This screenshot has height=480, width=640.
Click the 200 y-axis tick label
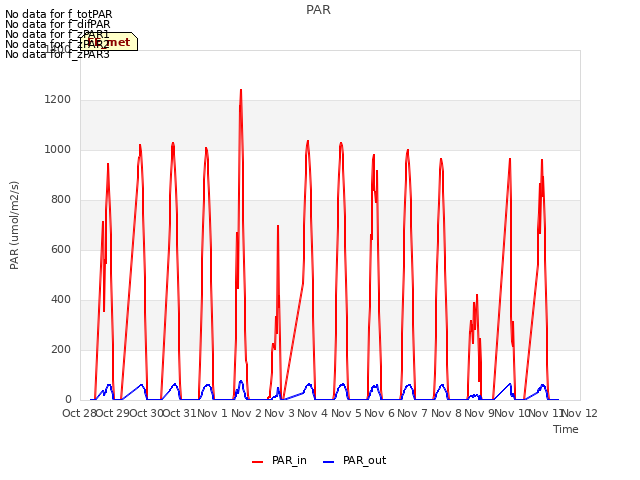click(x=61, y=350)
